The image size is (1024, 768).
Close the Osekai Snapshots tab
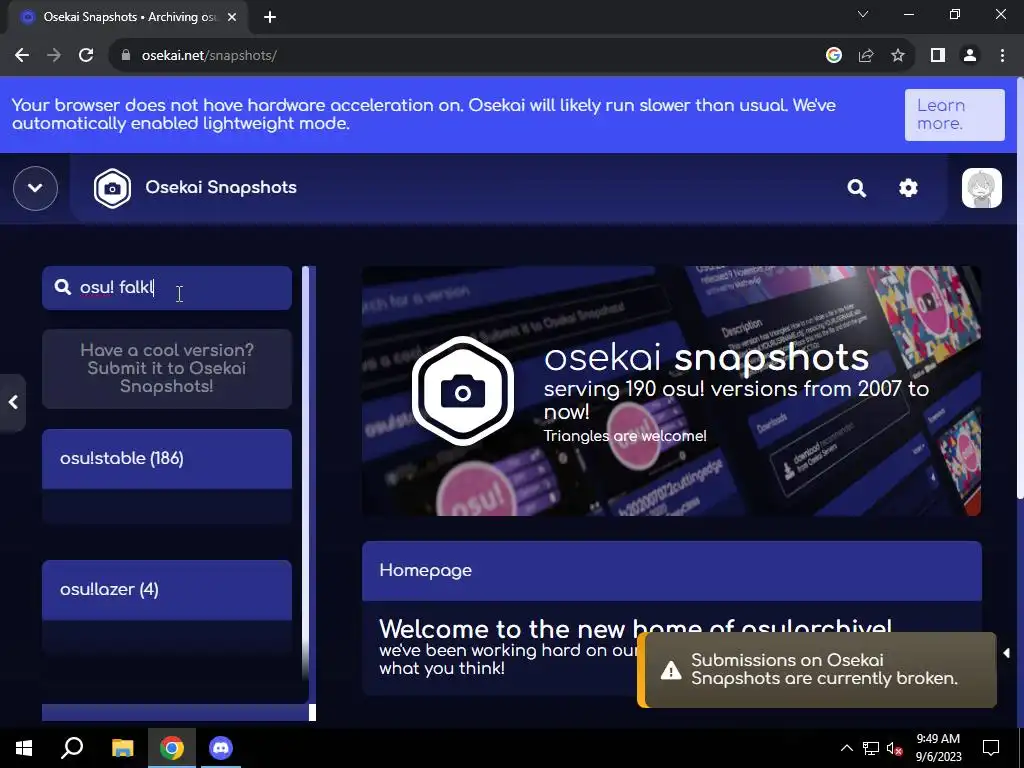click(x=232, y=17)
